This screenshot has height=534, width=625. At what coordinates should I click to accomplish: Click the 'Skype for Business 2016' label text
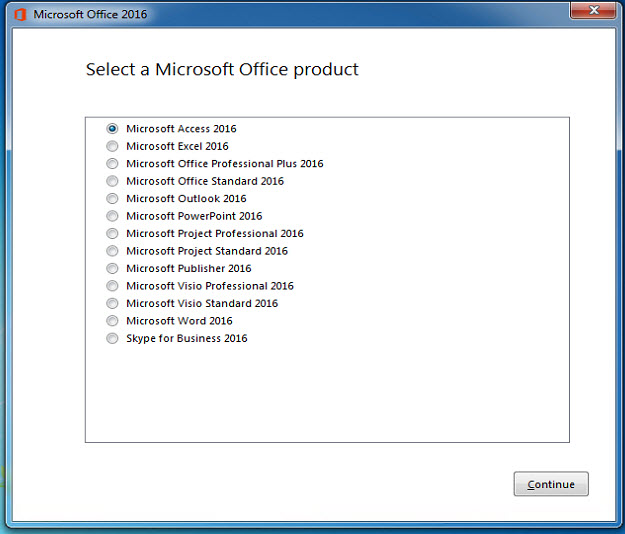[x=187, y=338]
